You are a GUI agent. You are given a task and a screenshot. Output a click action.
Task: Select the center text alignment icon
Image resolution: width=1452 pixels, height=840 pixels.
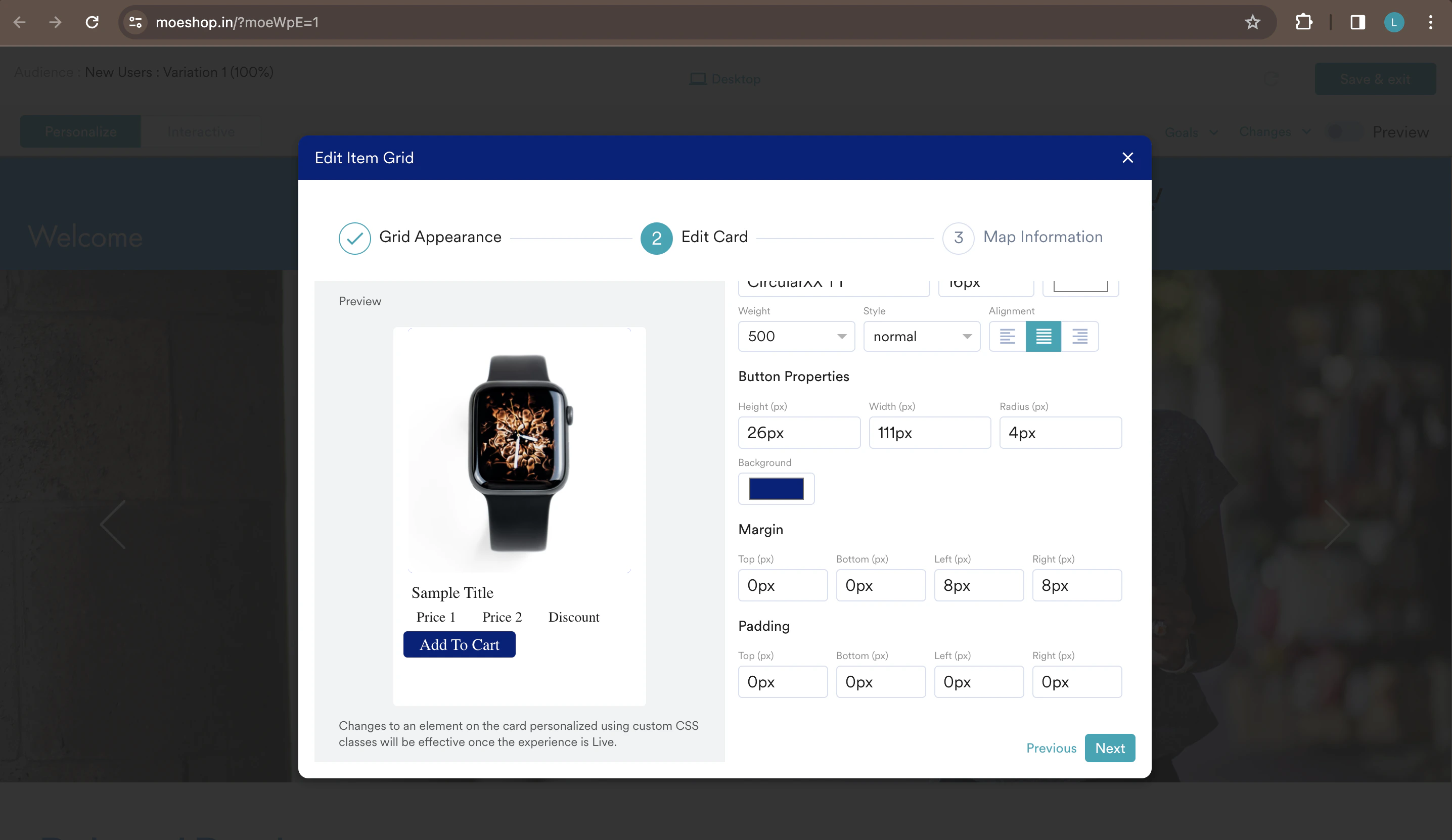coord(1043,337)
